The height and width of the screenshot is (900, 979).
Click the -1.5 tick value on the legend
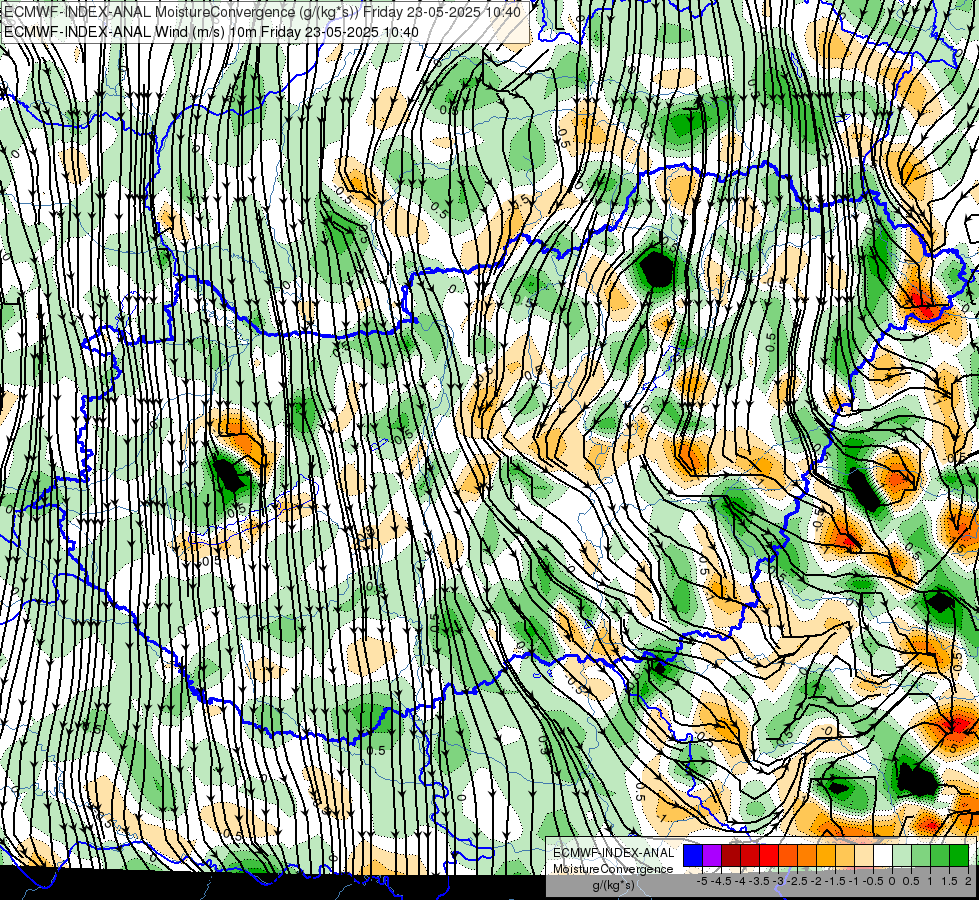[x=835, y=881]
